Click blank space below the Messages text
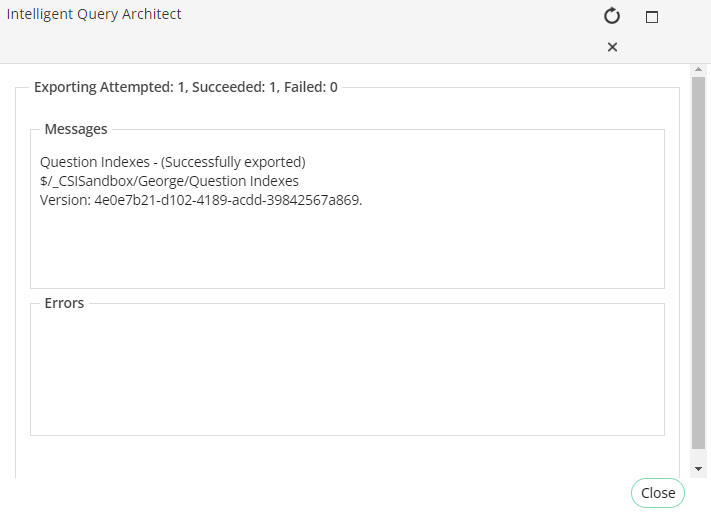This screenshot has height=531, width=711. [x=347, y=250]
